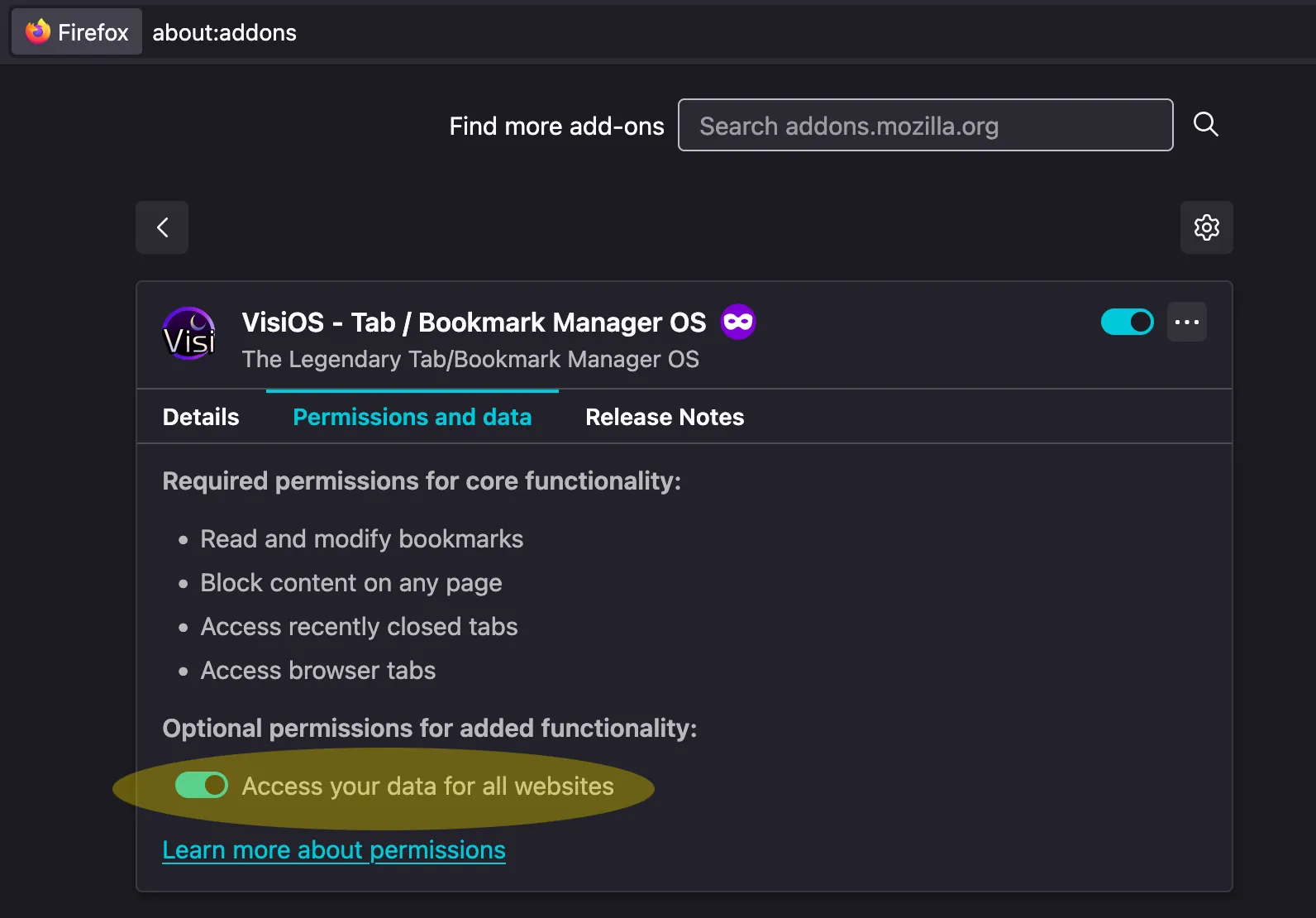Switch to the Details tab
Image resolution: width=1316 pixels, height=918 pixels.
point(201,417)
